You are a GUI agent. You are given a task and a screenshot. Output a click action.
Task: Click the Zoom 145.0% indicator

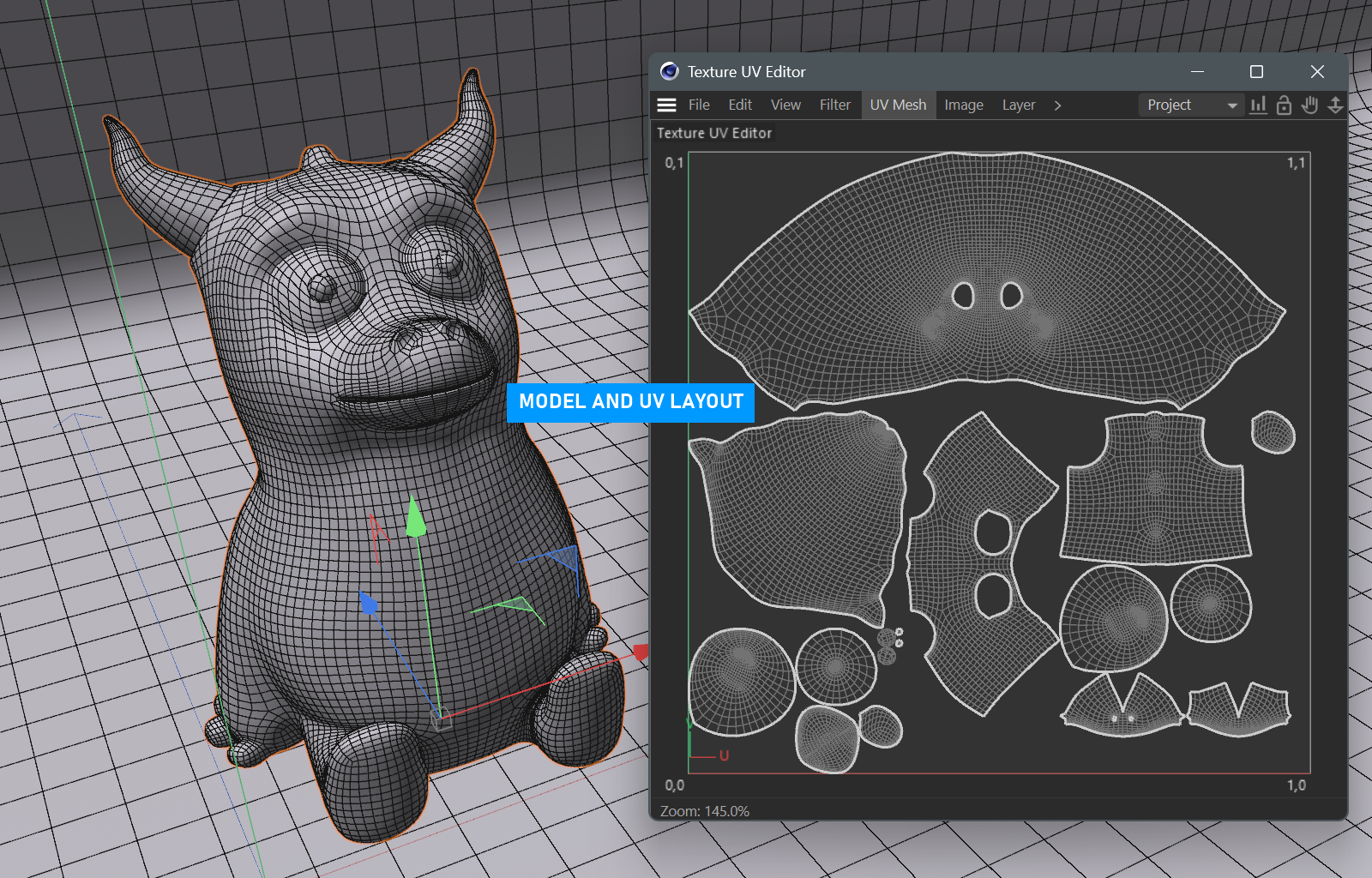(x=705, y=810)
